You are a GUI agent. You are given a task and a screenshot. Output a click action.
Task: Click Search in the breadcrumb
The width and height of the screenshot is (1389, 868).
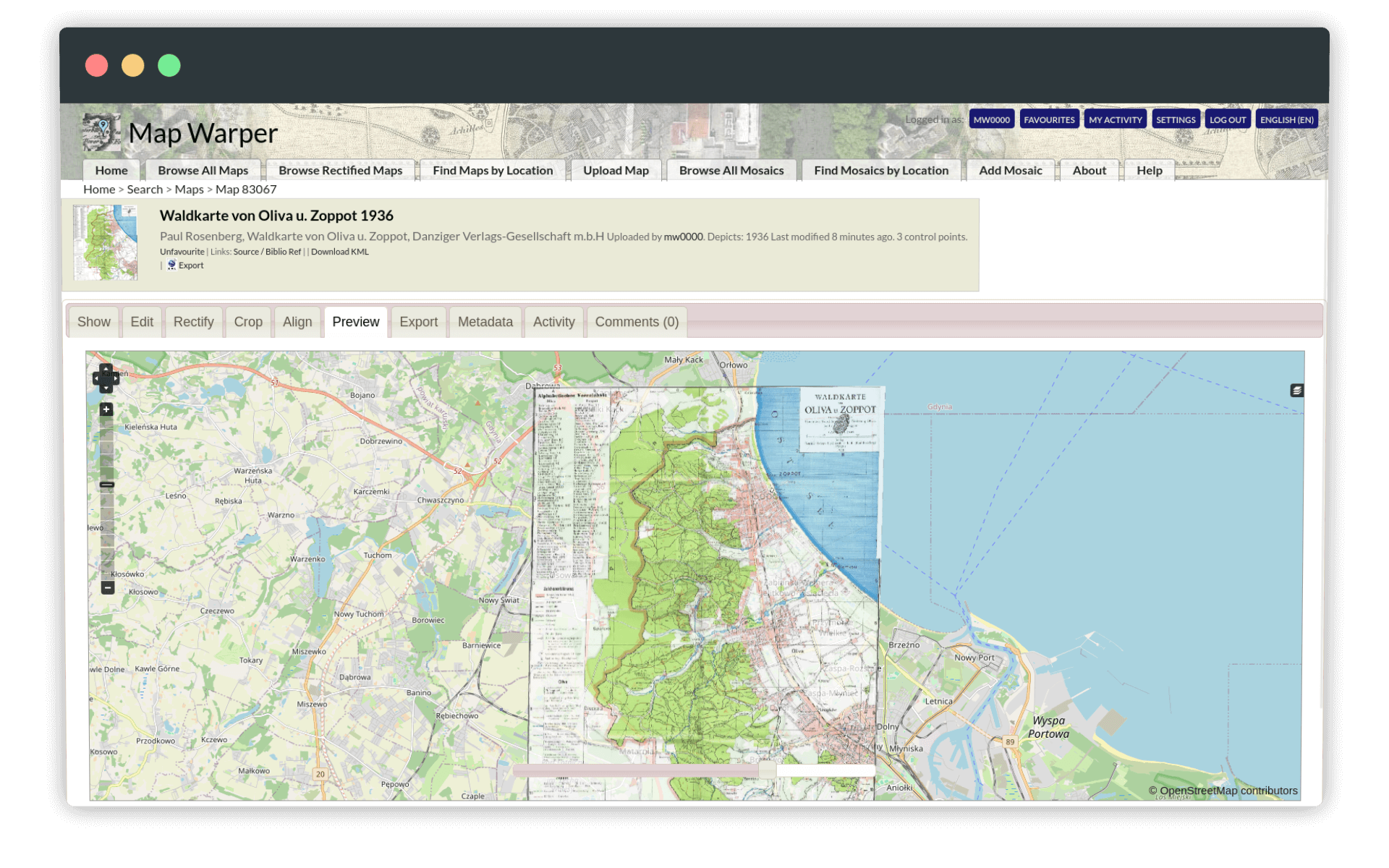(x=145, y=190)
